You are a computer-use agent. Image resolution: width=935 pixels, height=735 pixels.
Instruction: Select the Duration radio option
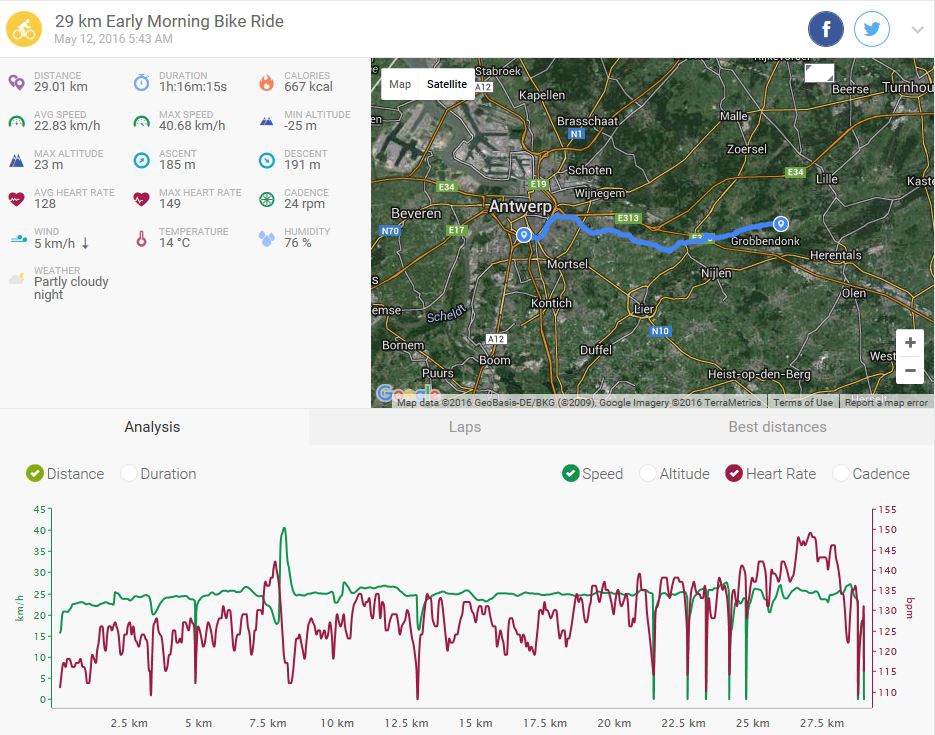[129, 474]
